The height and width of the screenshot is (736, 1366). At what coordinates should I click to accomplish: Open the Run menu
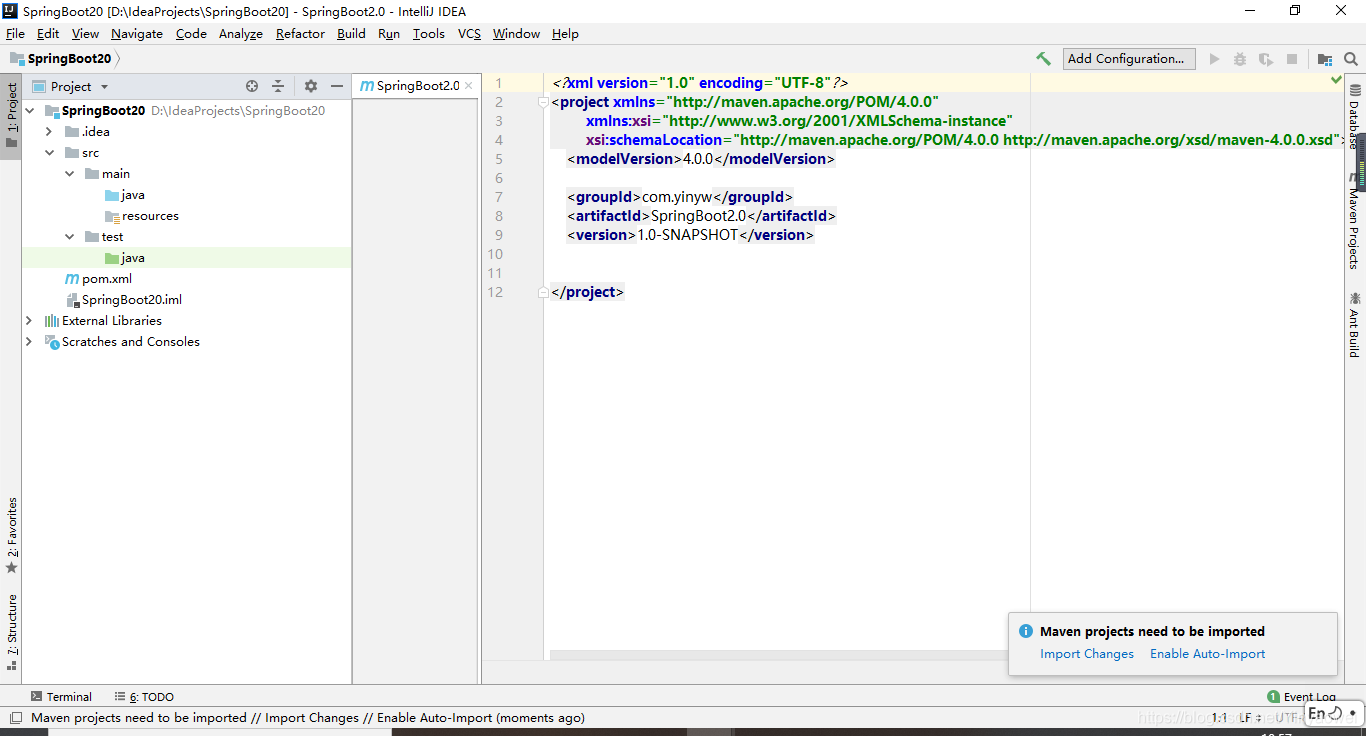coord(389,33)
